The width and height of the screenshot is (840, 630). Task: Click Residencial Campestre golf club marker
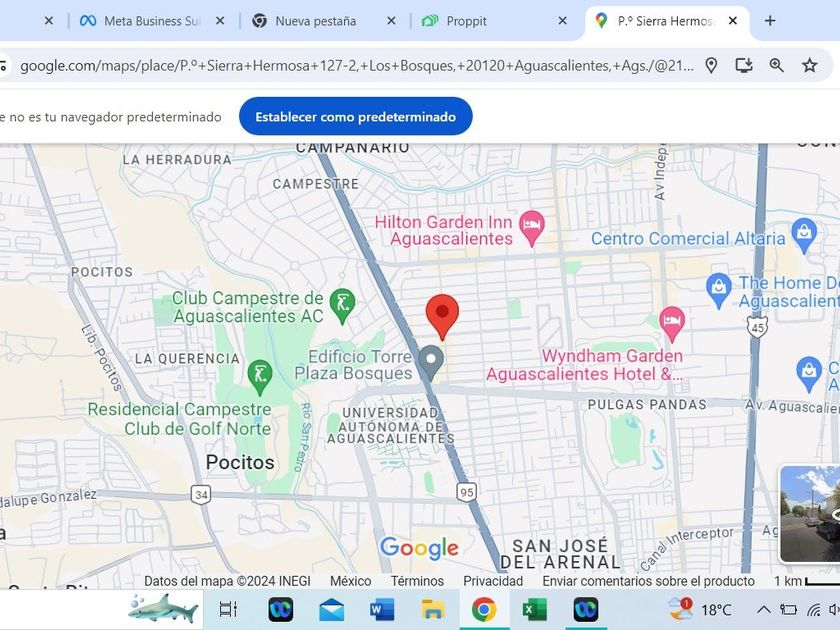coord(260,377)
